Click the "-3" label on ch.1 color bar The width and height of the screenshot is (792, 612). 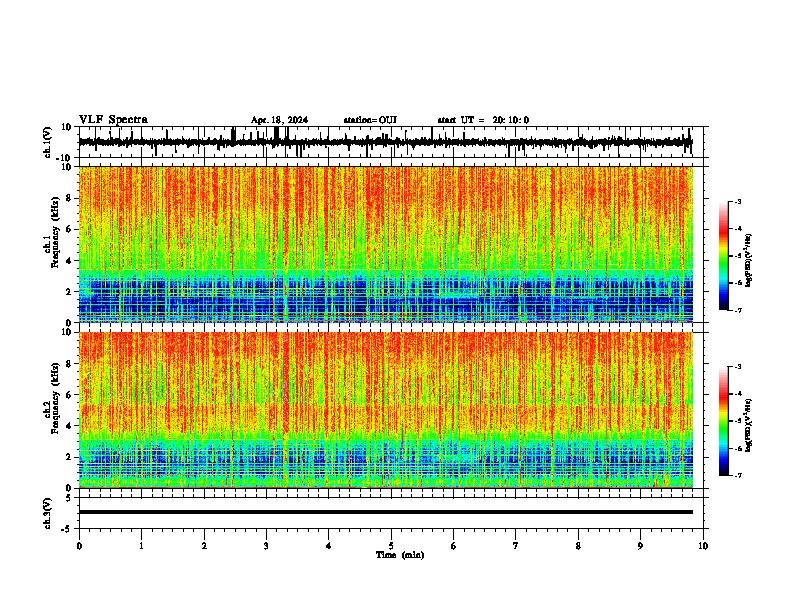tap(737, 201)
